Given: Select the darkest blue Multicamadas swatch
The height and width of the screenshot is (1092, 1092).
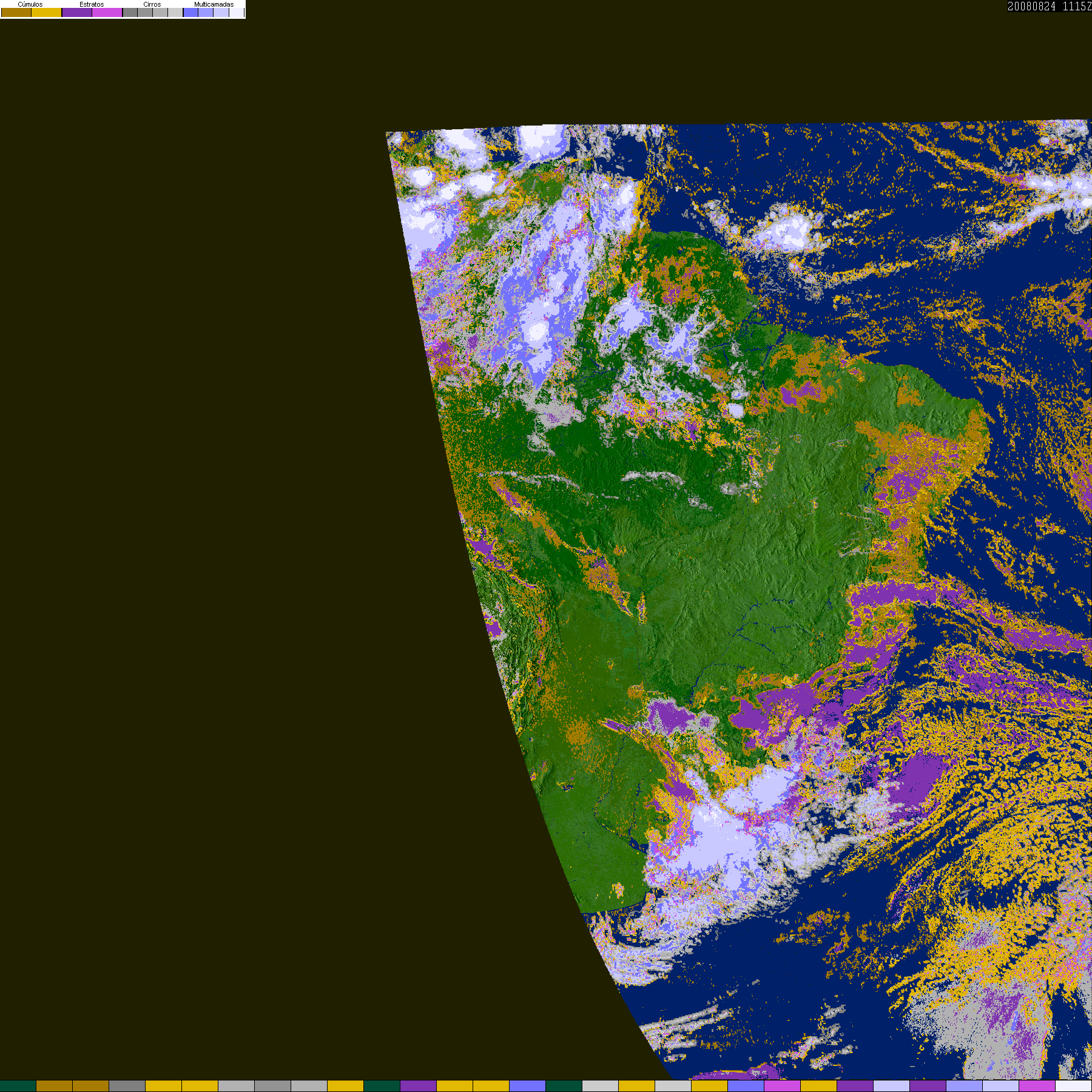Looking at the screenshot, I should (x=190, y=12).
